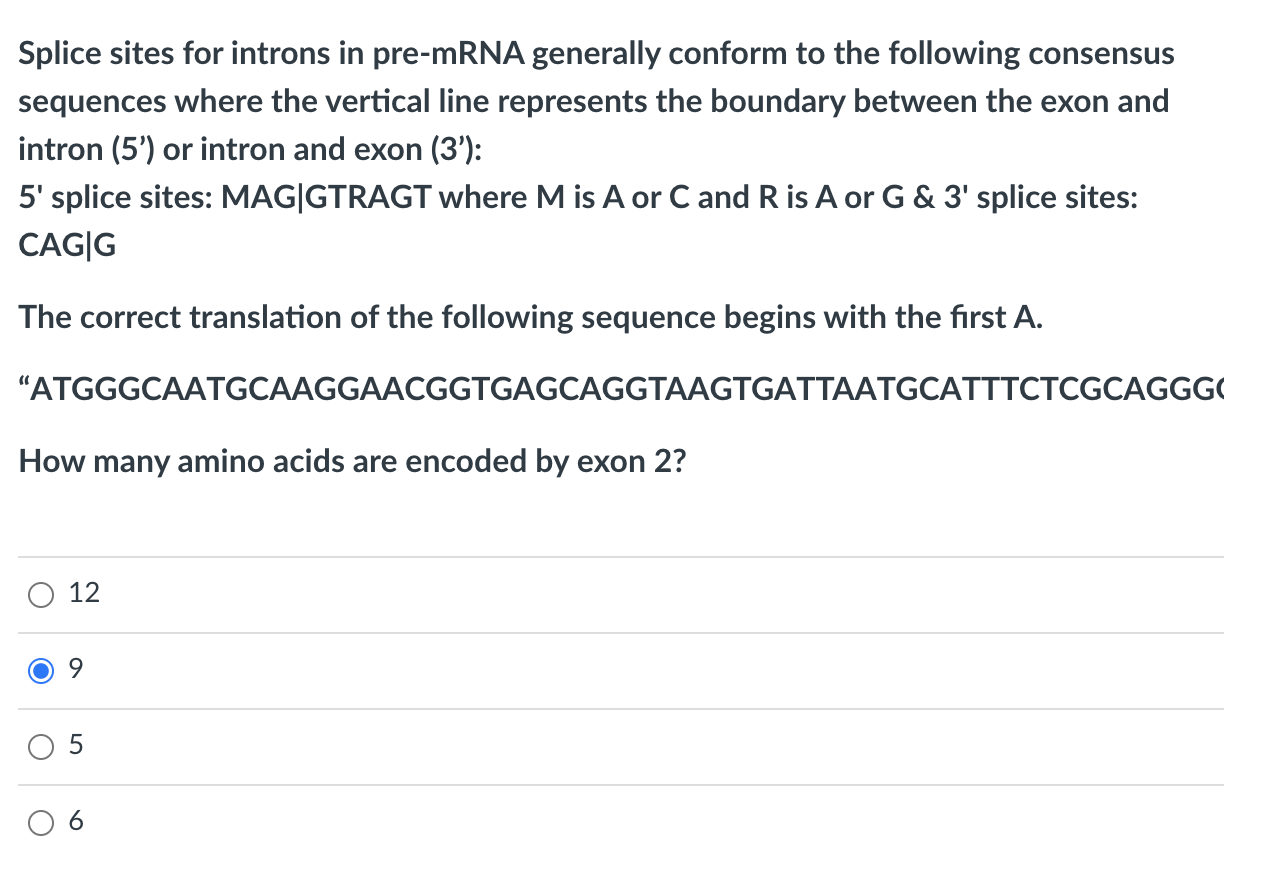Click the "CAG|G" 3' splice site text
1262x884 pixels.
pos(67,246)
